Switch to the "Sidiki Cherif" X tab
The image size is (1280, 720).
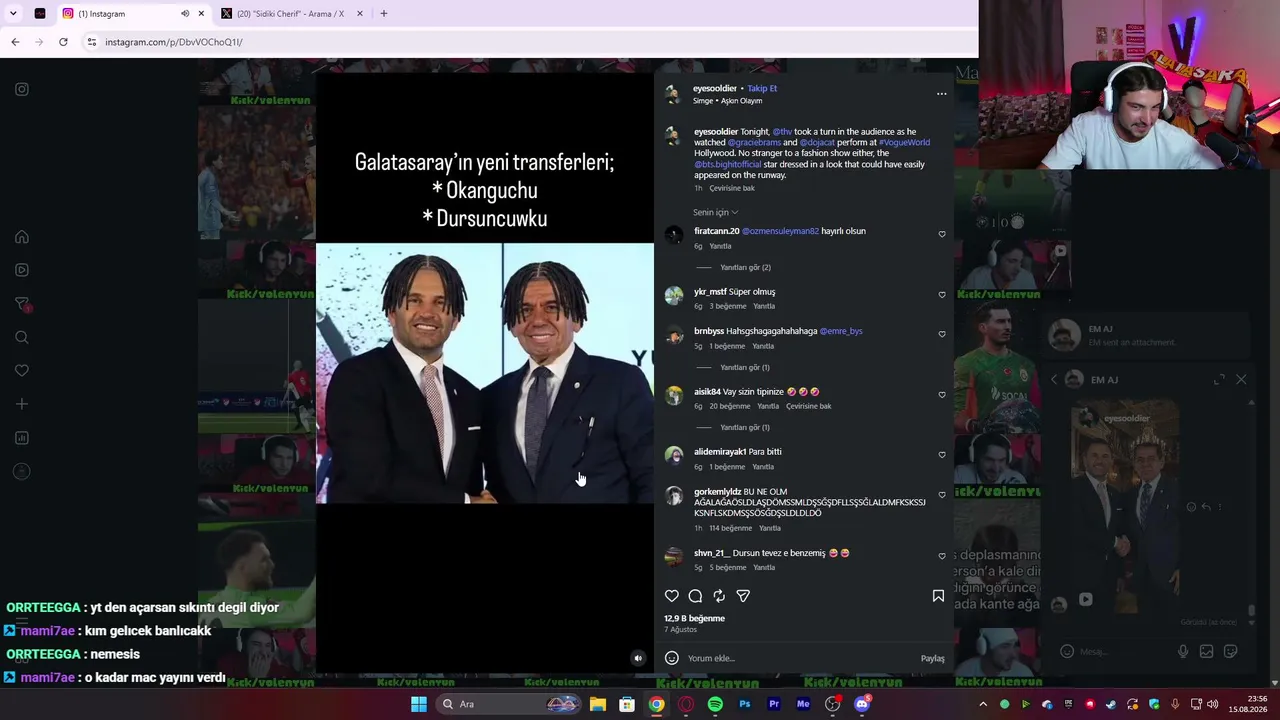290,14
